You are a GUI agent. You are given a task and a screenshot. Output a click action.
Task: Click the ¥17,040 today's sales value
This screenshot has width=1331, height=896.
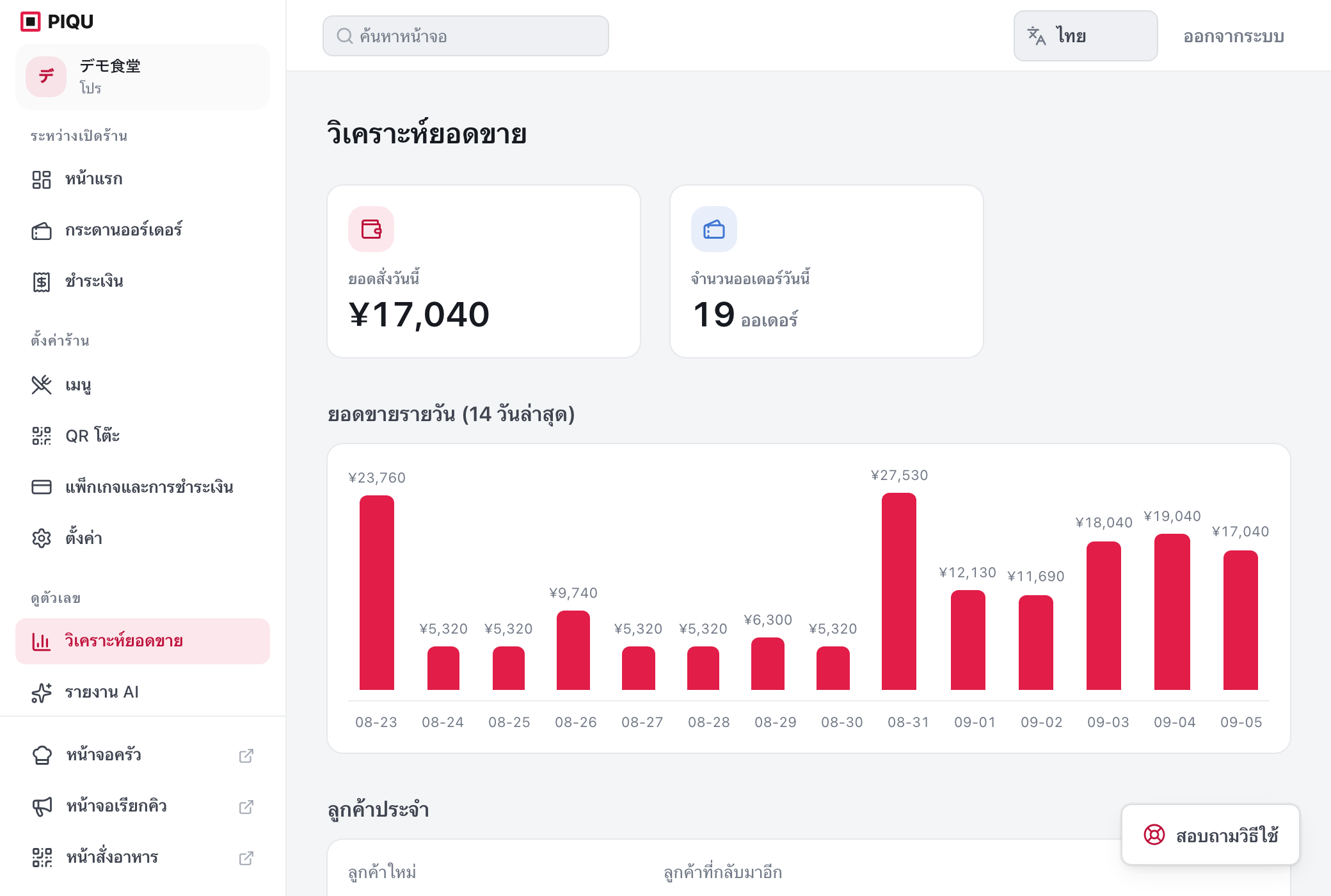tap(419, 314)
